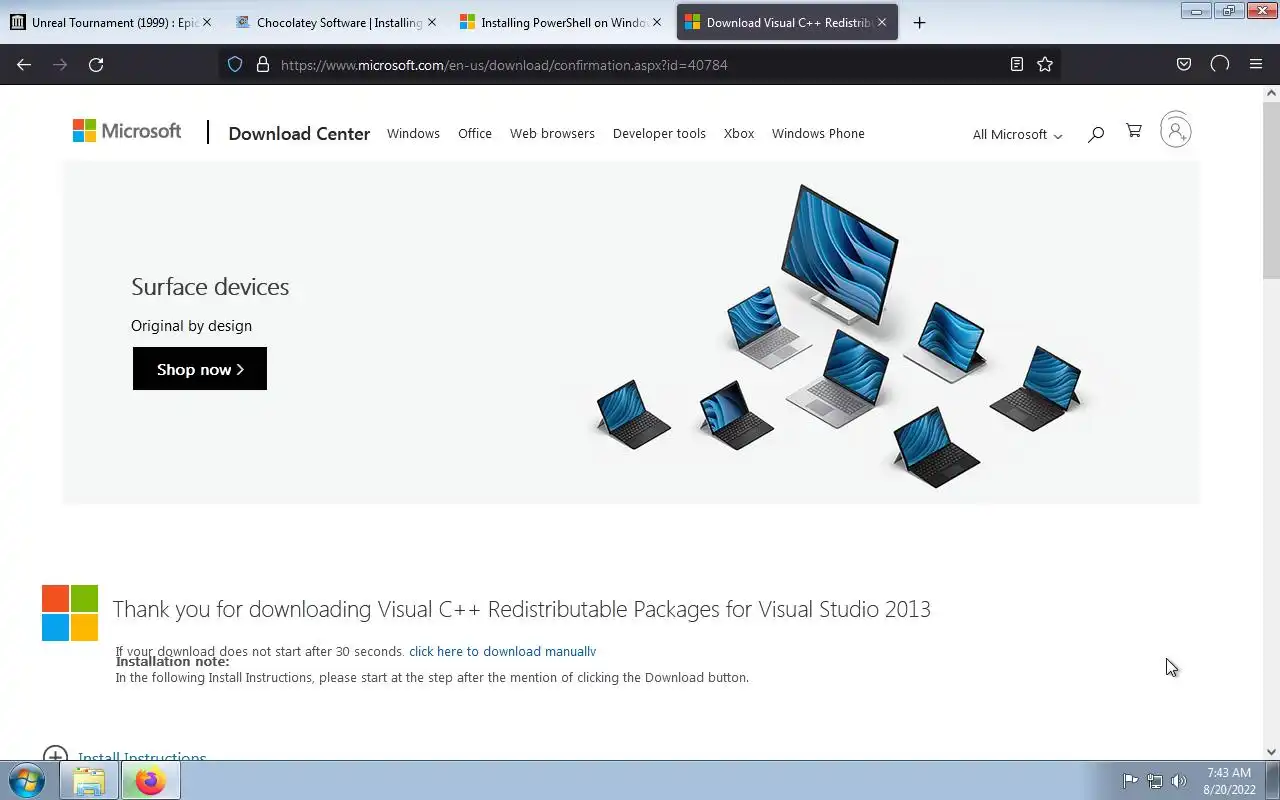Image resolution: width=1280 pixels, height=800 pixels.
Task: Select the Download Visual C++ Redistributable tab
Action: coord(787,22)
